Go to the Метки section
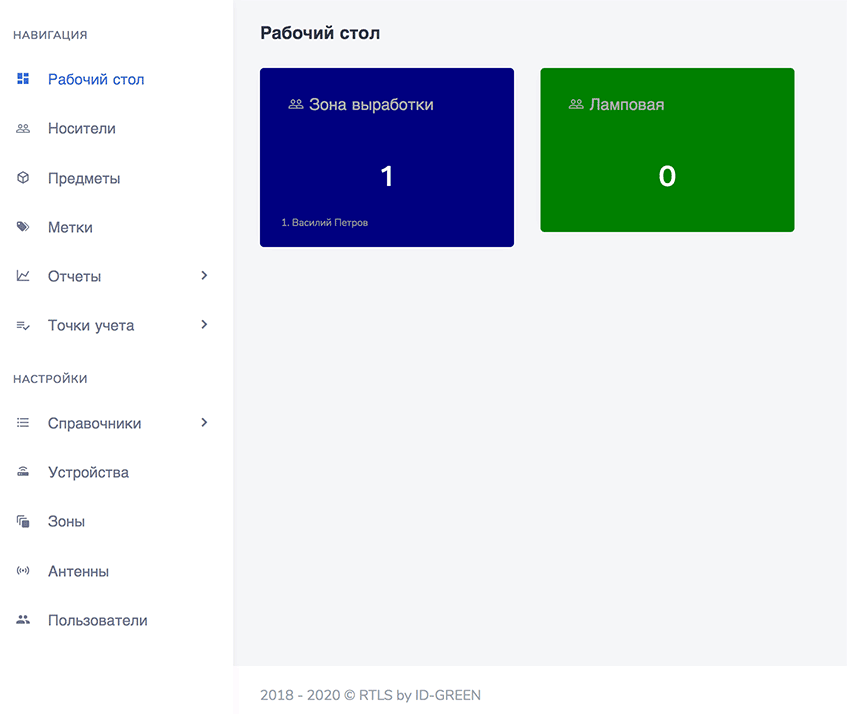Viewport: 847px width, 714px height. [x=70, y=227]
